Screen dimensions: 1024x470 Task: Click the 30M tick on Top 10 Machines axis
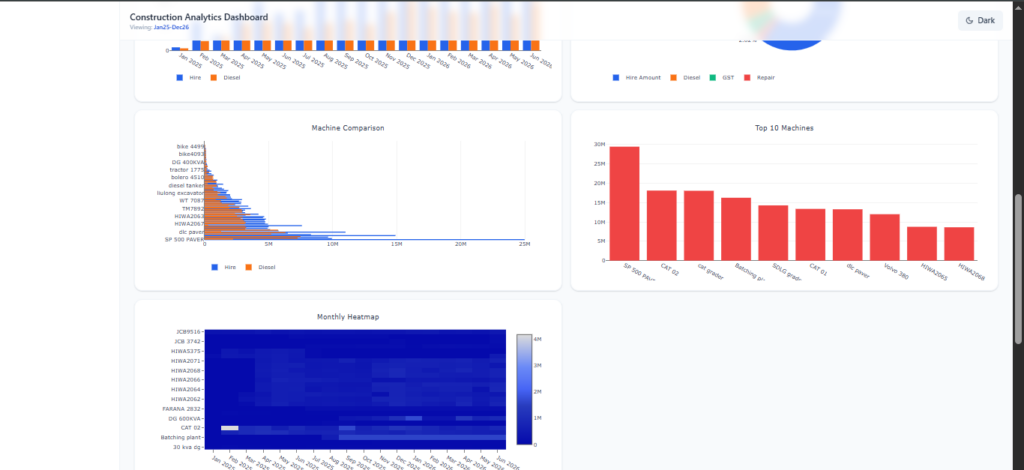[x=600, y=144]
